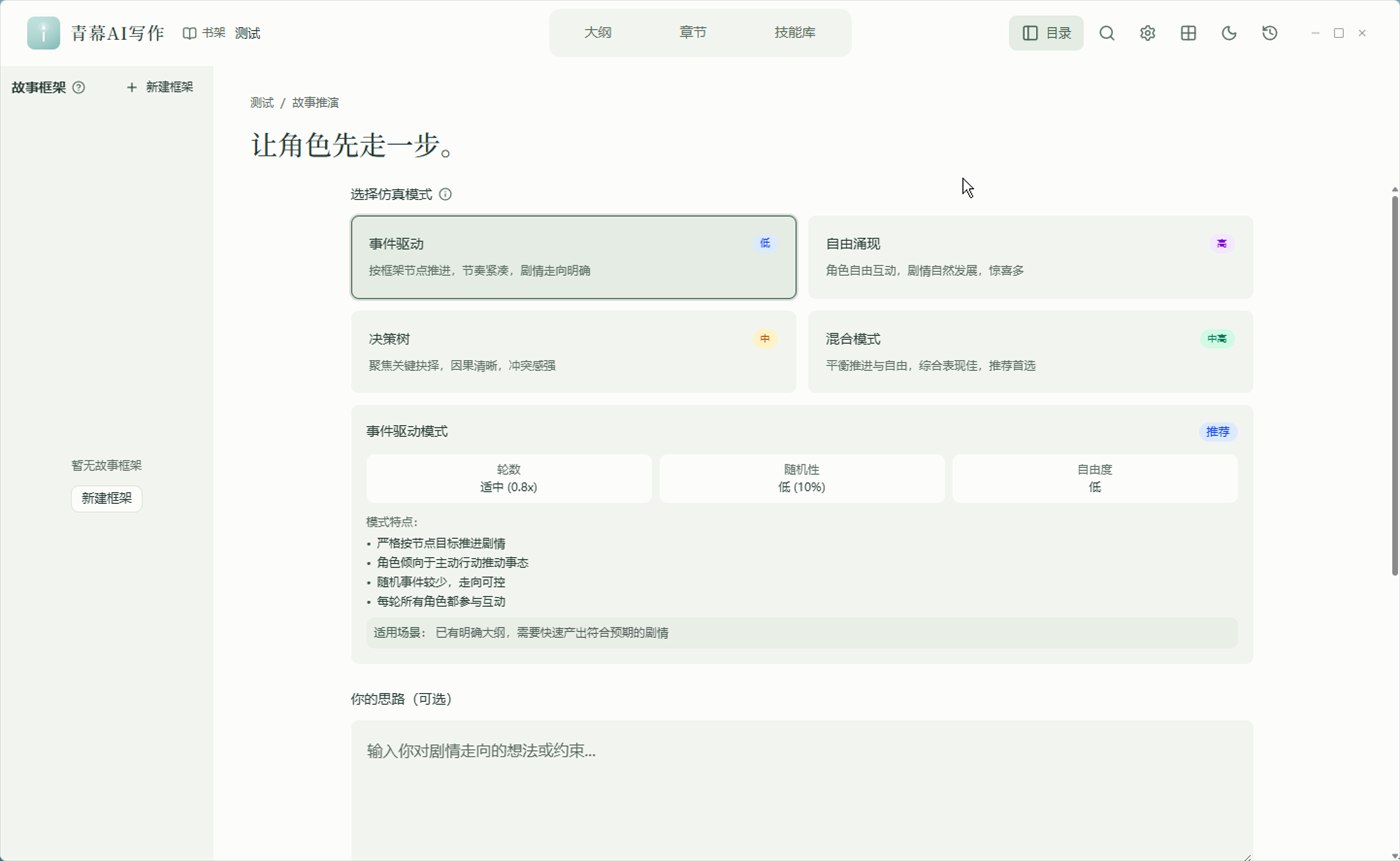
Task: Click the 高 badge on 自由涌现
Action: pos(1222,244)
